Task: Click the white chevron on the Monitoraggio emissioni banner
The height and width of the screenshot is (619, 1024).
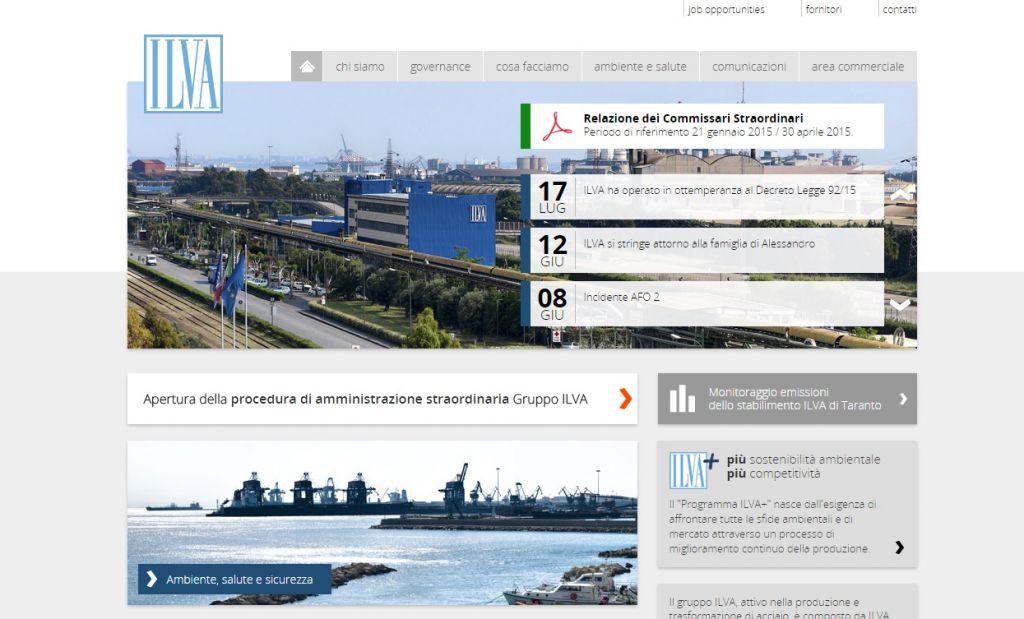Action: [903, 398]
